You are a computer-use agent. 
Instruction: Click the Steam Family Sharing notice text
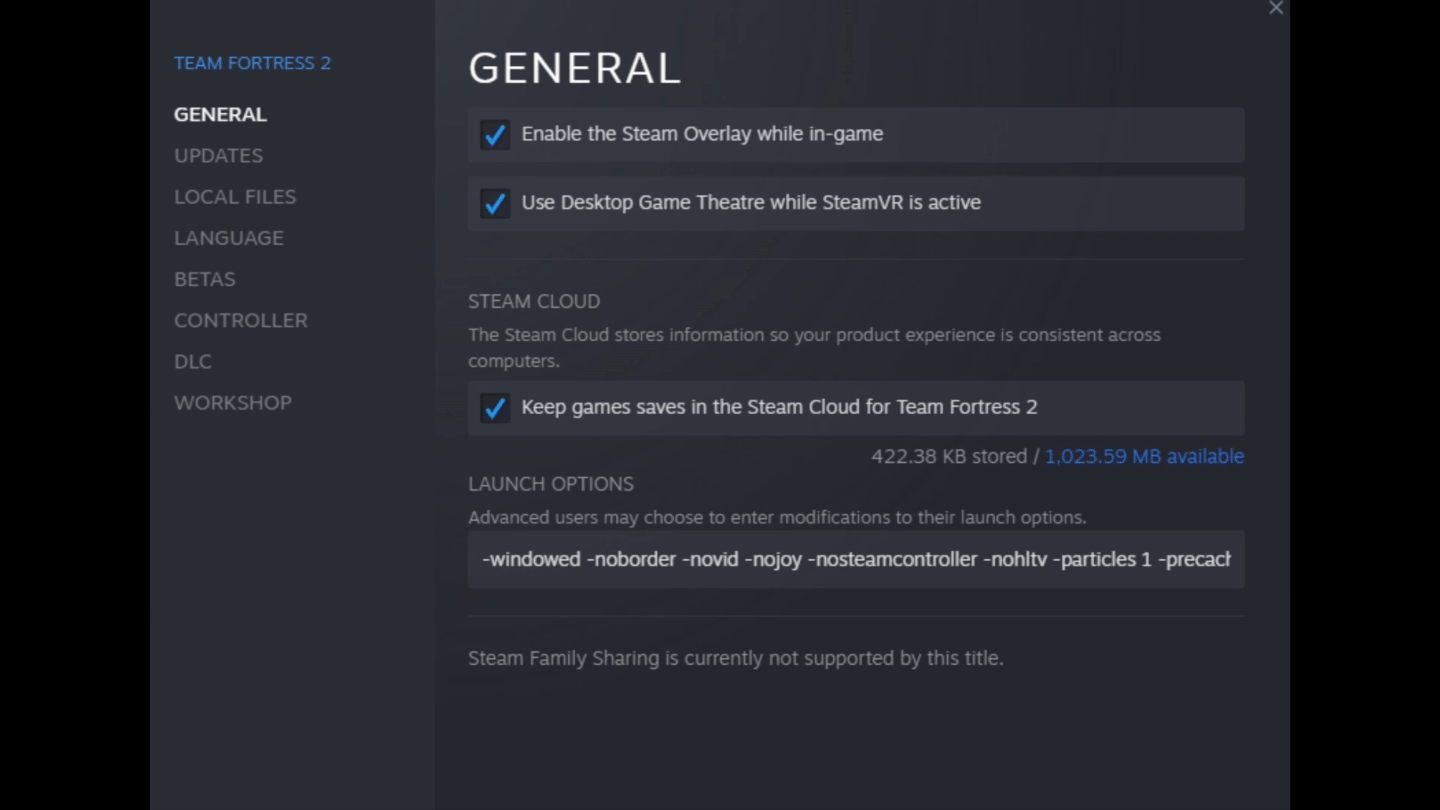(x=735, y=658)
